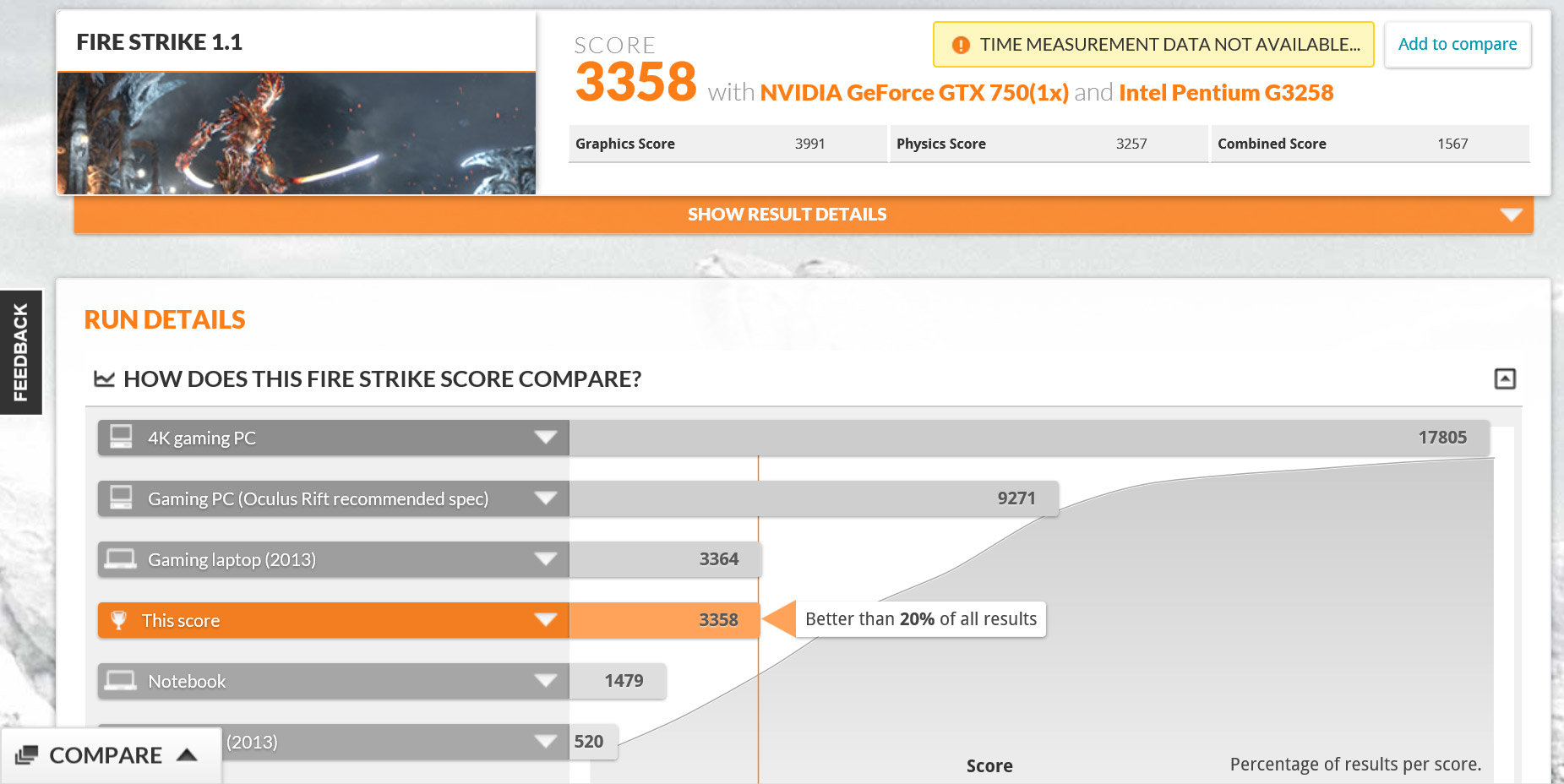The image size is (1564, 784).
Task: Click the SHOW RESULT DETAILS bar
Action: [x=804, y=215]
